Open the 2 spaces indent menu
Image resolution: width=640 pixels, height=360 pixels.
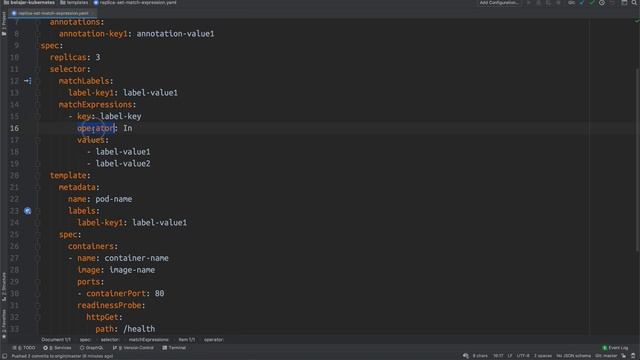(542, 356)
